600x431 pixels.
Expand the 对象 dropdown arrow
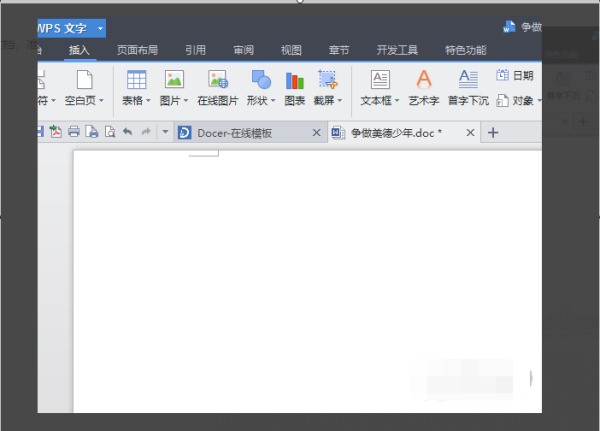pyautogui.click(x=539, y=101)
